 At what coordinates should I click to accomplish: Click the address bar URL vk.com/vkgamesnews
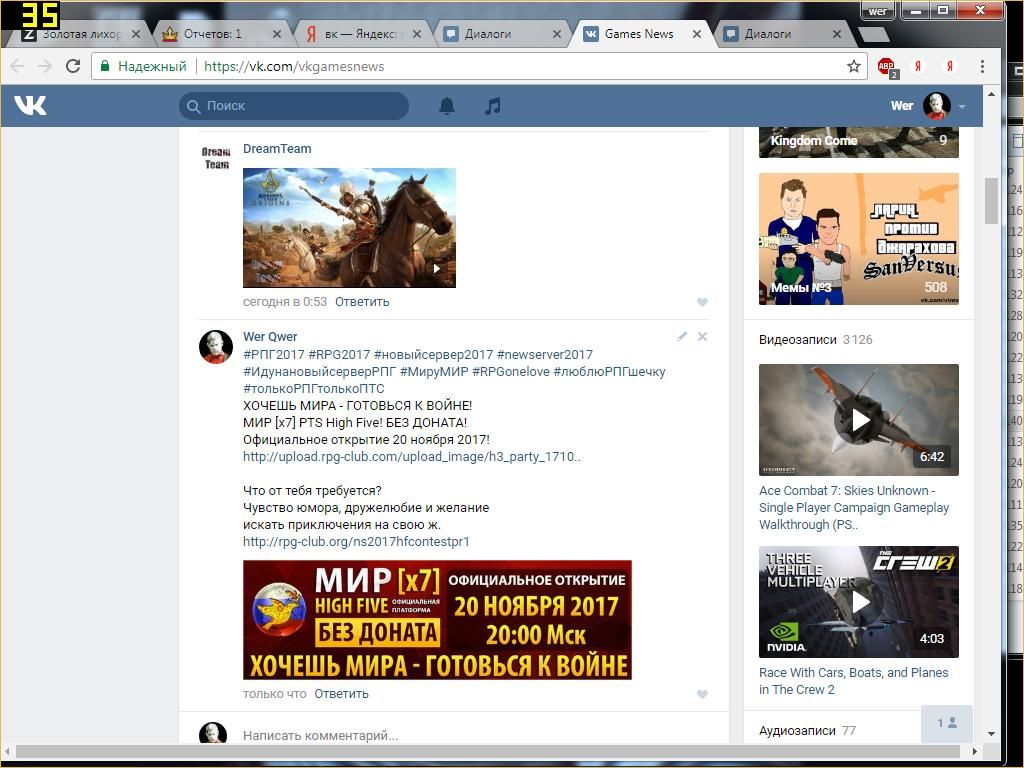pyautogui.click(x=294, y=66)
